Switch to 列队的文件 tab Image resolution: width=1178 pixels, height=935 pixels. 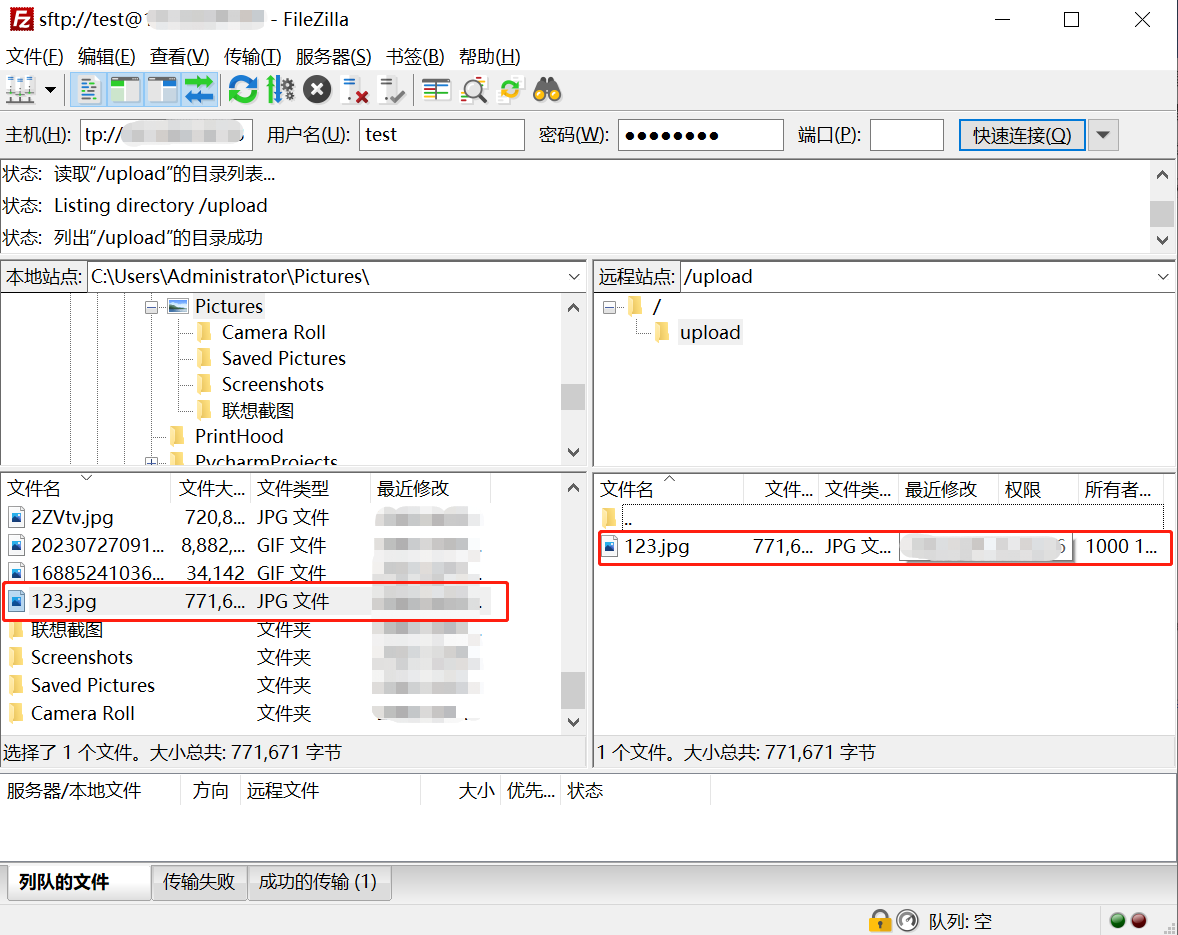pyautogui.click(x=78, y=882)
